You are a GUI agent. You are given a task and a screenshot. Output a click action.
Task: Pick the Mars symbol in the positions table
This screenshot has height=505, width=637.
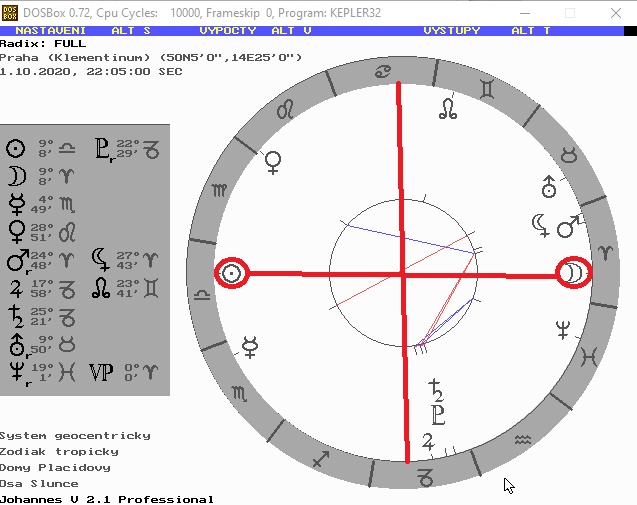tap(18, 260)
